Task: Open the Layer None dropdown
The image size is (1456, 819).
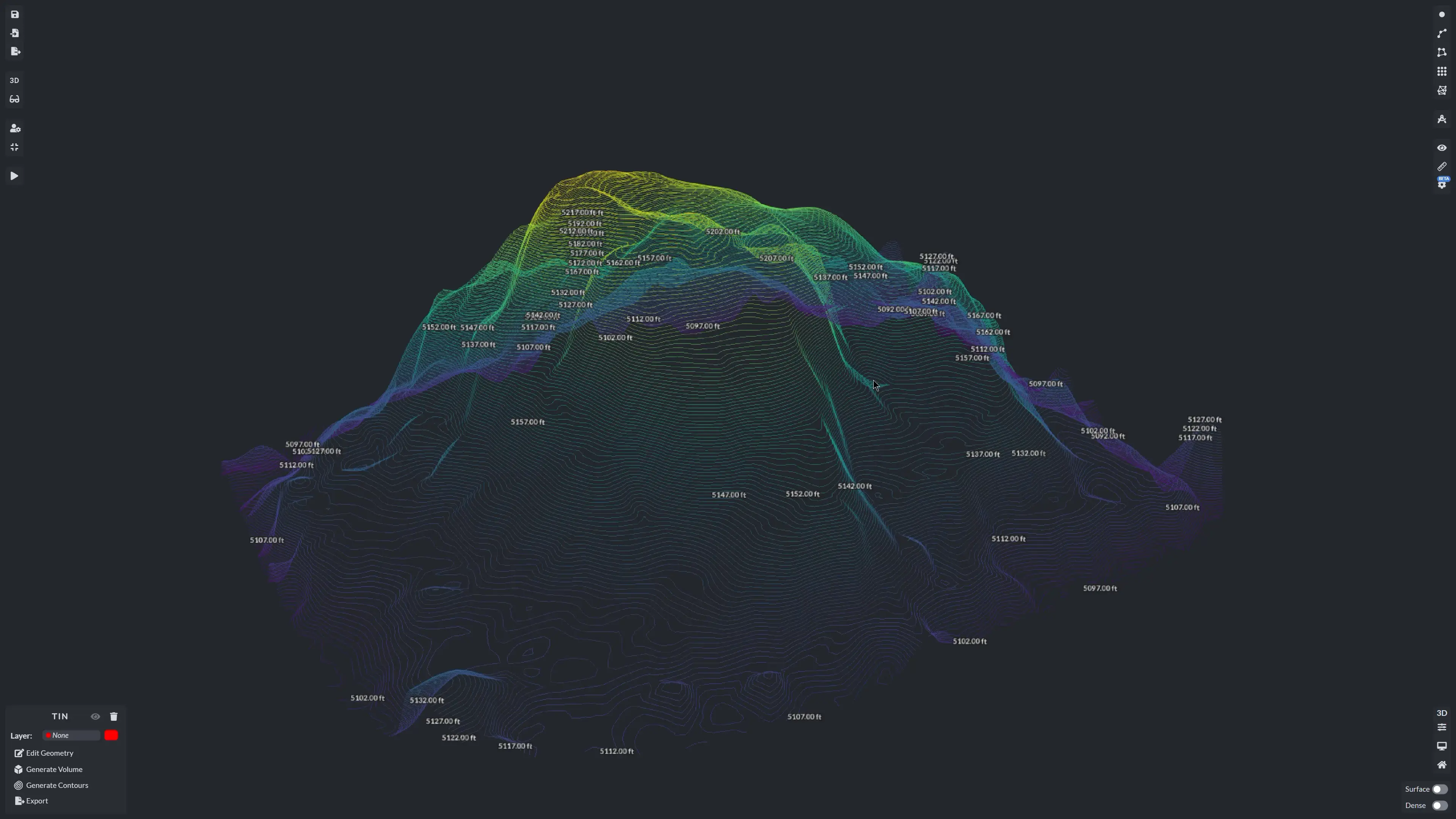Action: pyautogui.click(x=71, y=735)
